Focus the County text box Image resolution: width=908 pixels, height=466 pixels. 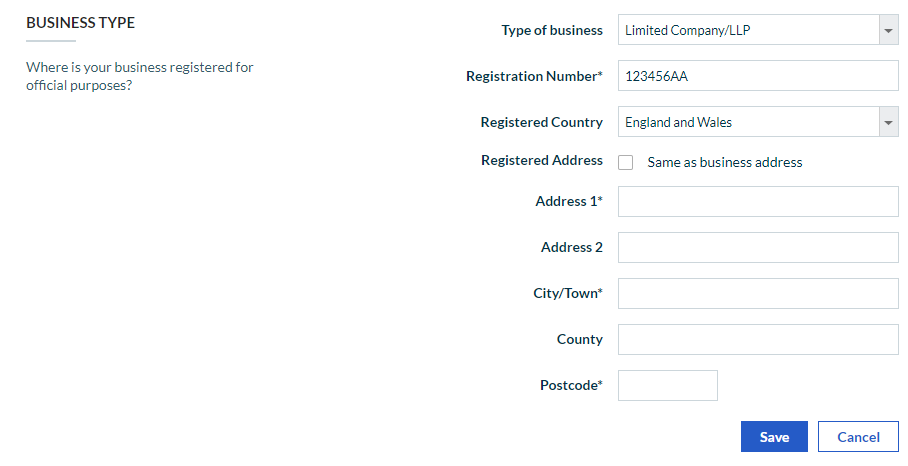[x=758, y=339]
